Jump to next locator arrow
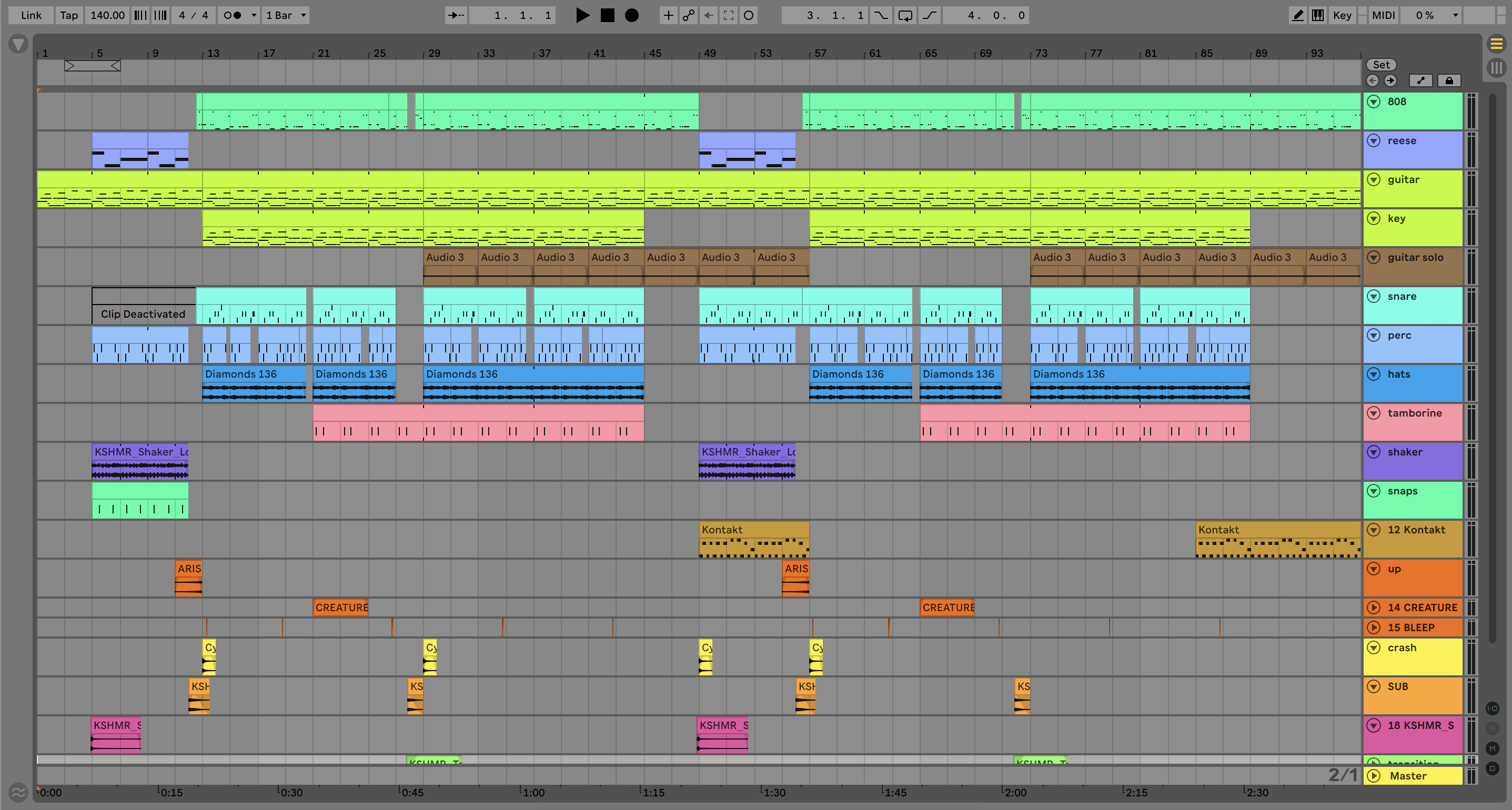The image size is (1512, 810). click(1390, 80)
